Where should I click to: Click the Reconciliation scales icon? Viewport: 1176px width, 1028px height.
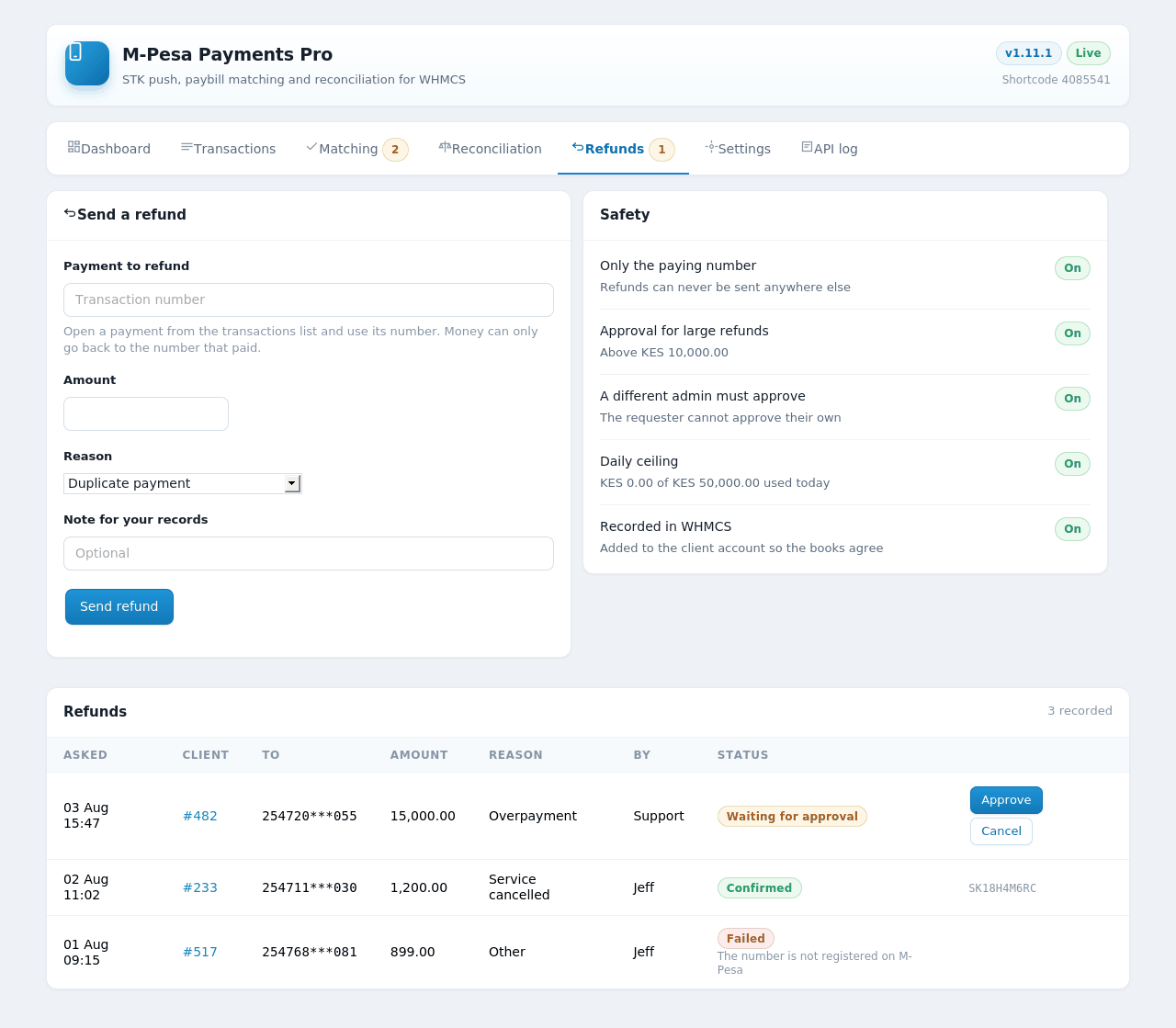coord(445,147)
